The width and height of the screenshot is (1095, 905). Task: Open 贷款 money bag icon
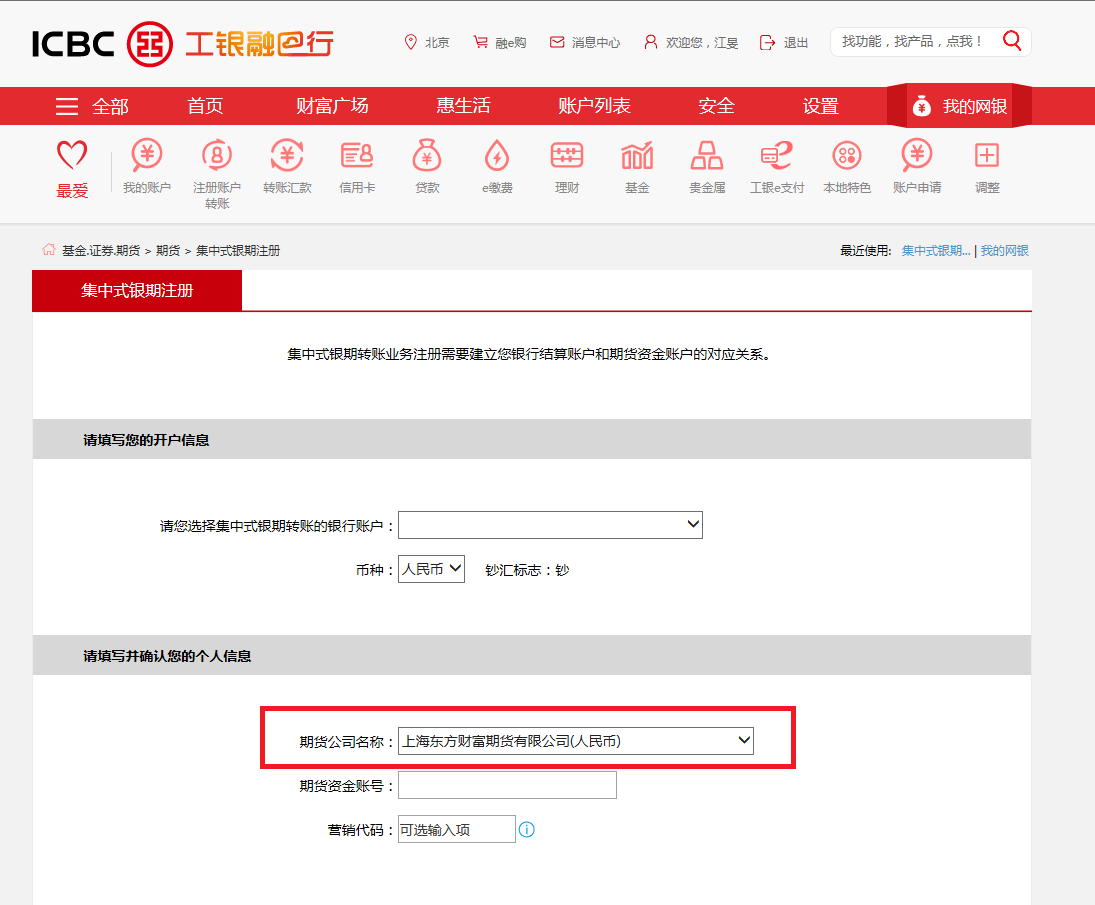pyautogui.click(x=427, y=154)
